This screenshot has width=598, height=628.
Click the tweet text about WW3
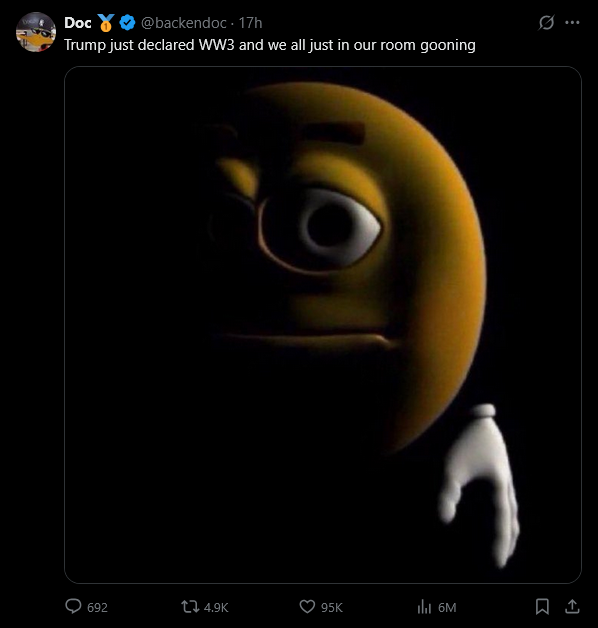(270, 45)
